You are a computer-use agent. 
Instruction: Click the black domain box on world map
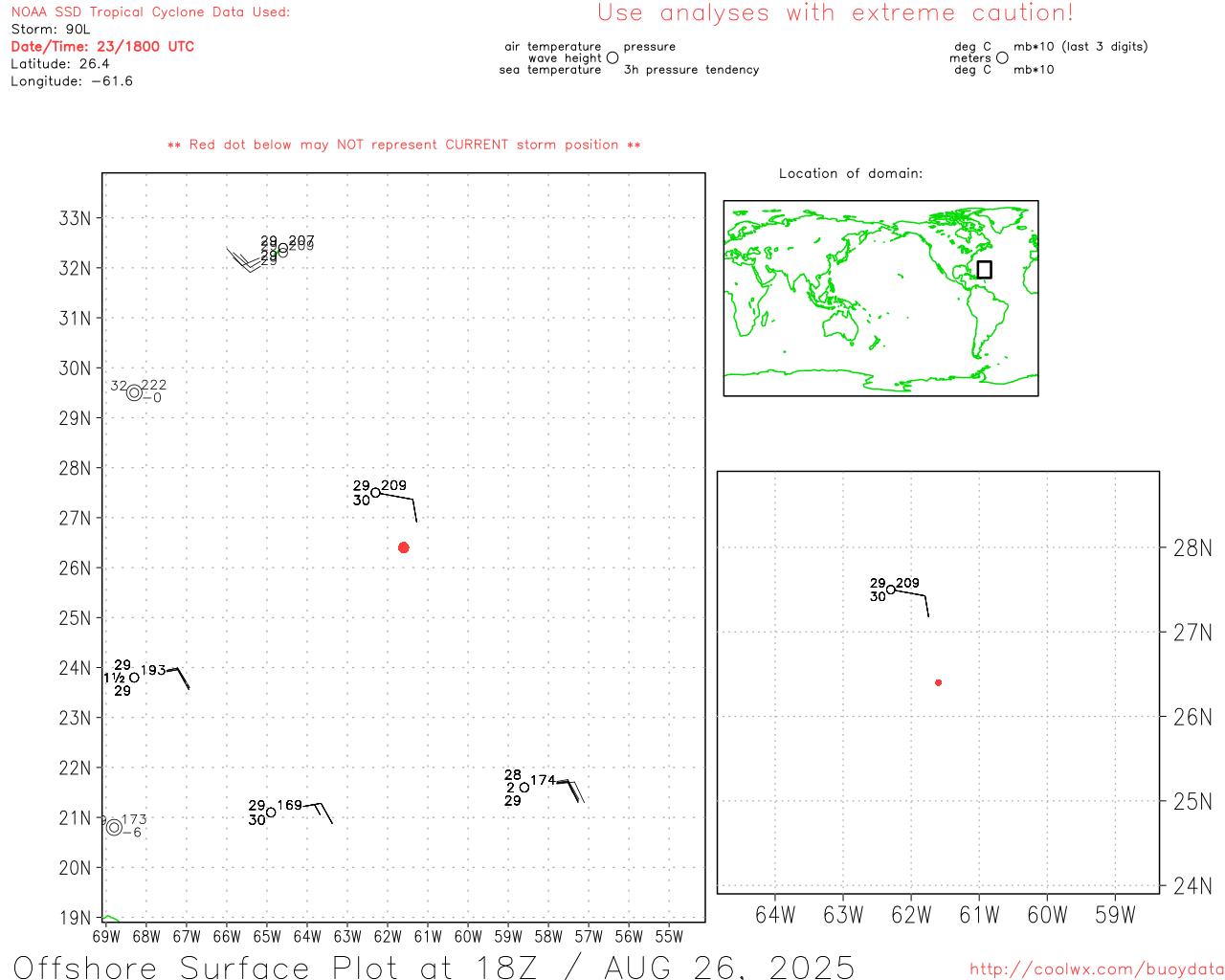click(x=984, y=270)
